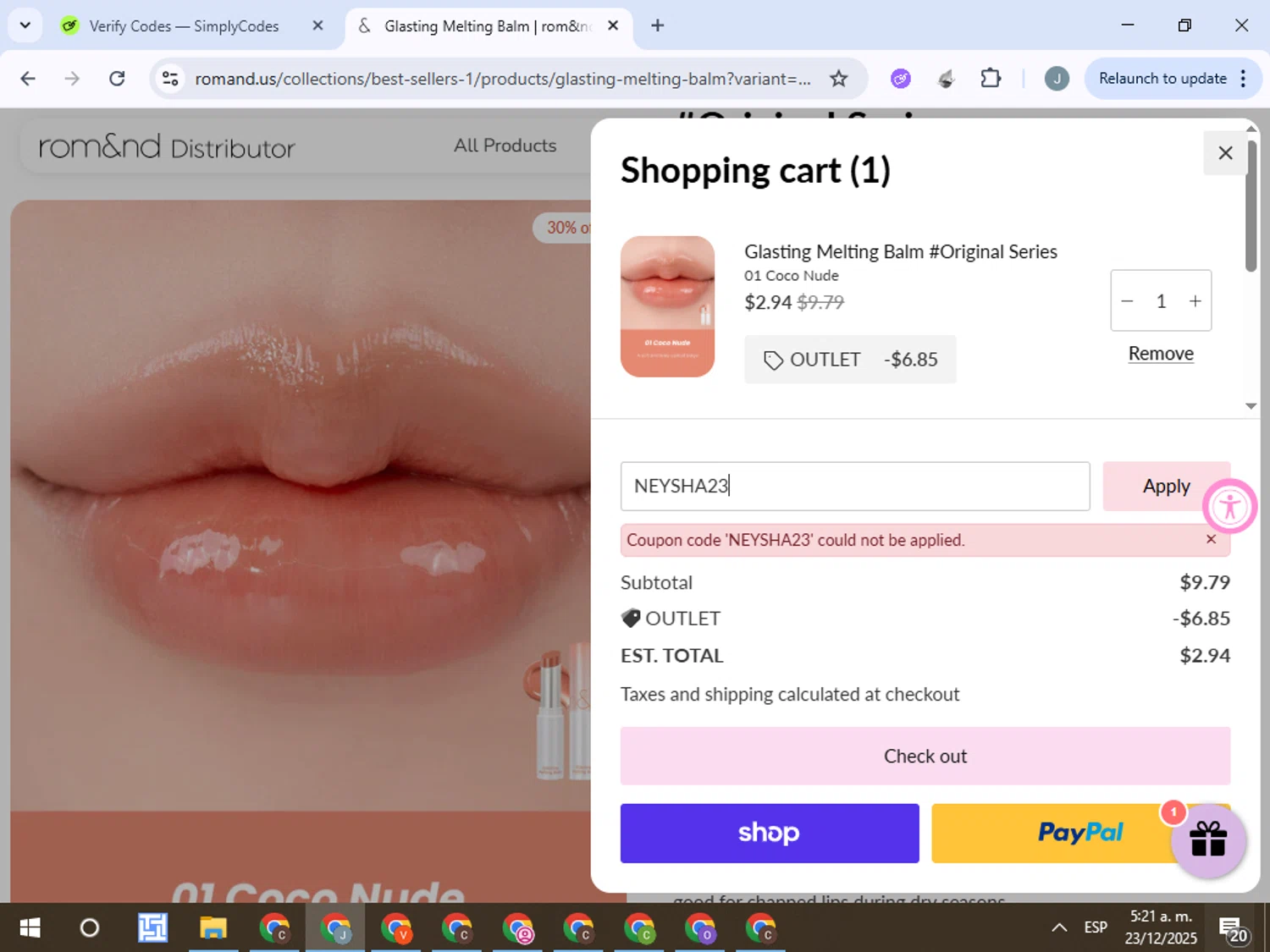1270x952 pixels.
Task: Open Cortana search circle on taskbar
Action: point(89,928)
